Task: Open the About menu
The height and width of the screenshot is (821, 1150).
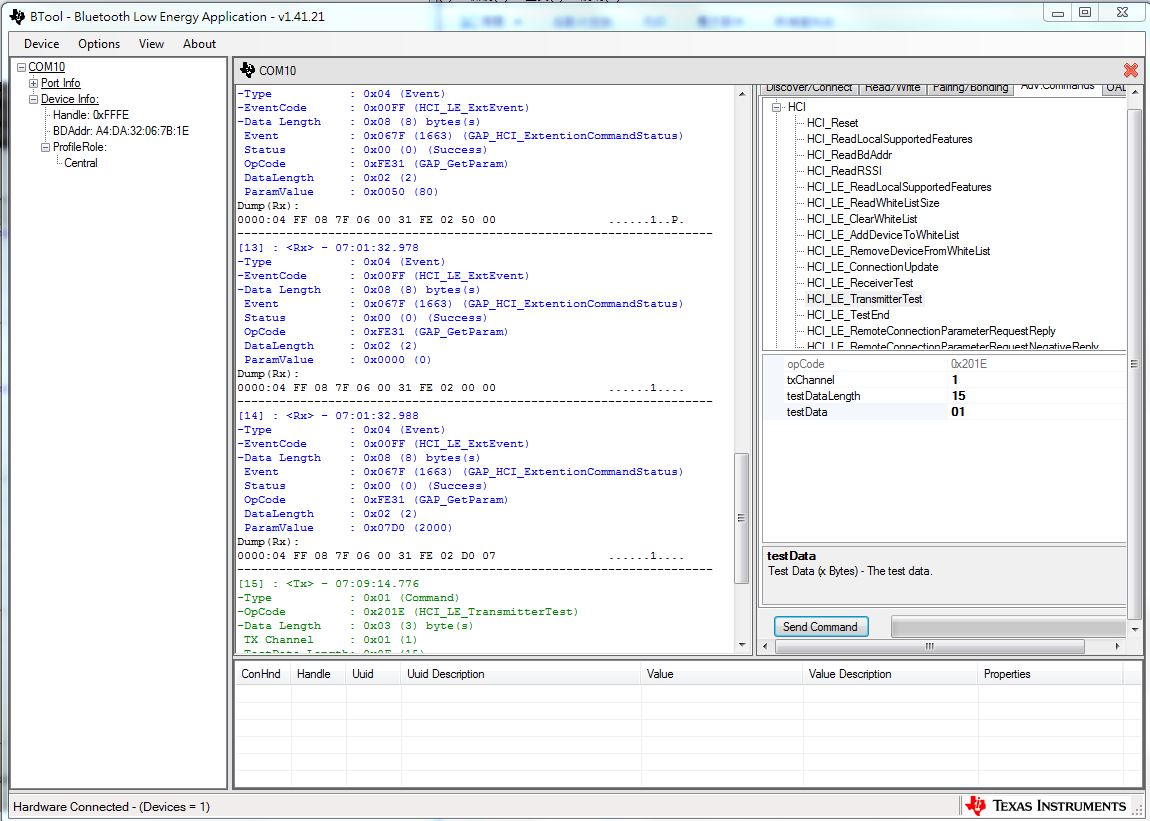Action: [x=199, y=44]
